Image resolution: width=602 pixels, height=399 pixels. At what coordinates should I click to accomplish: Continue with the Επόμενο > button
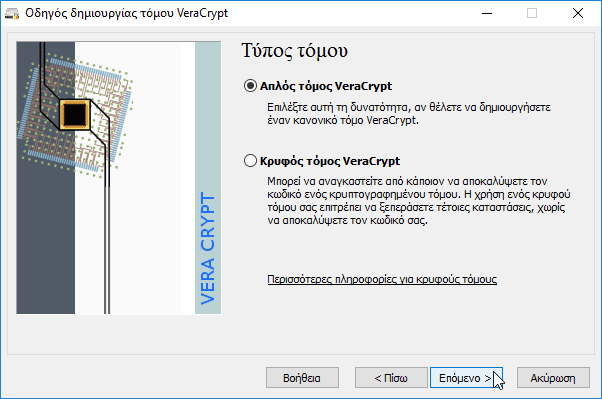click(466, 378)
